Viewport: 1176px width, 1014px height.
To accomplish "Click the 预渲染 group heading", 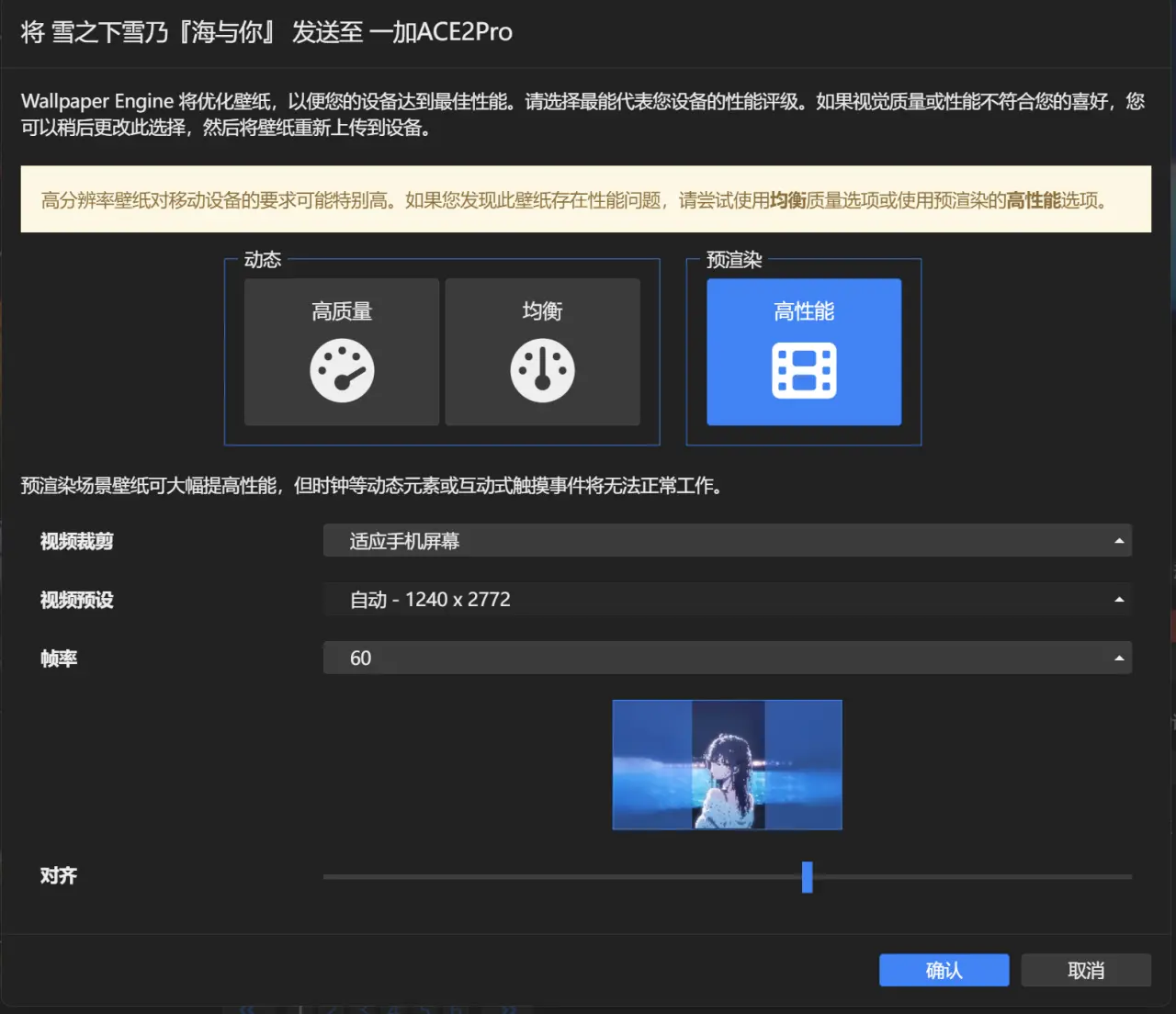I will tap(734, 260).
